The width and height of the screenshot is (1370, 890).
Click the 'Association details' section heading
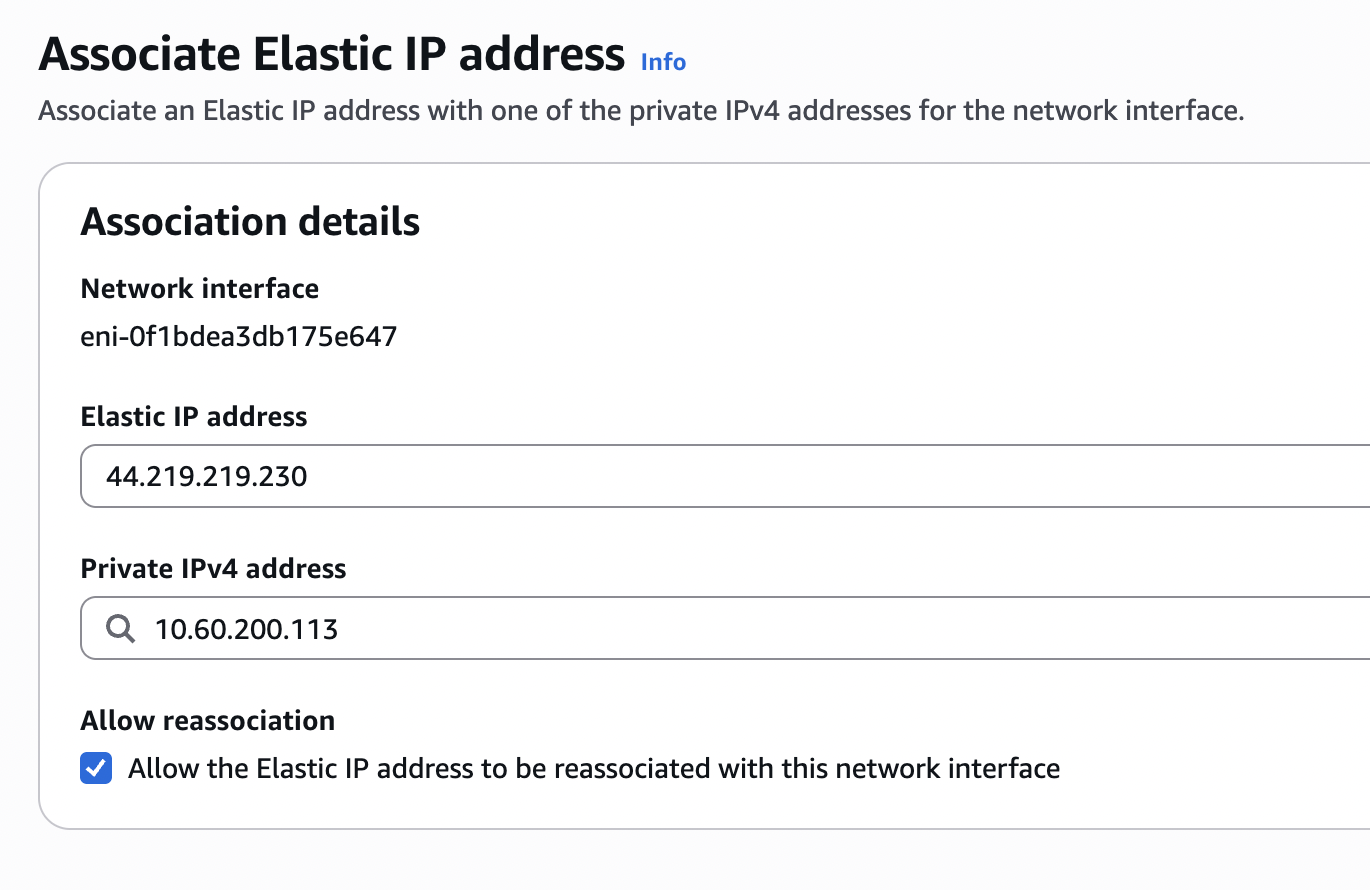(x=250, y=221)
